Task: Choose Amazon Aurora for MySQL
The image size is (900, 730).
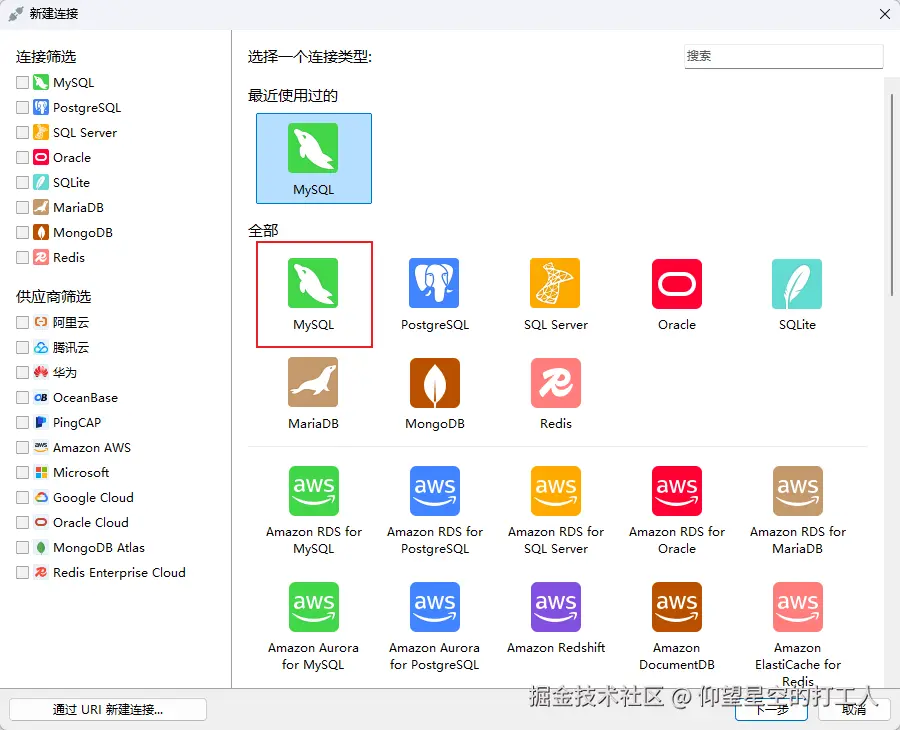Action: tap(313, 627)
